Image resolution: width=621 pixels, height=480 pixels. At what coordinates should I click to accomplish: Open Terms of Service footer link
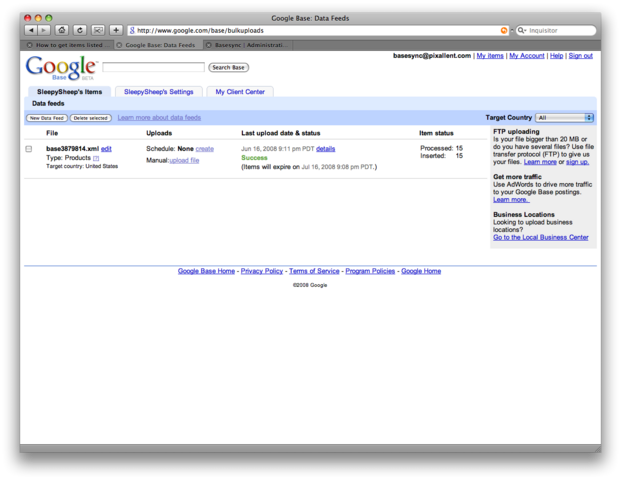pos(314,271)
